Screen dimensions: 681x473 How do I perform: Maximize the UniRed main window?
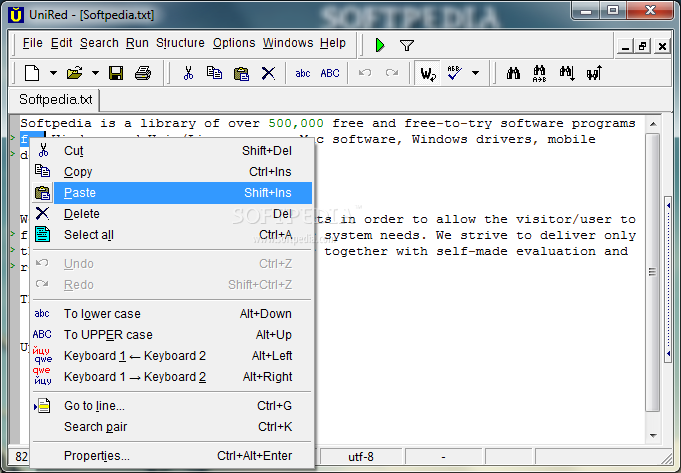tap(612, 10)
